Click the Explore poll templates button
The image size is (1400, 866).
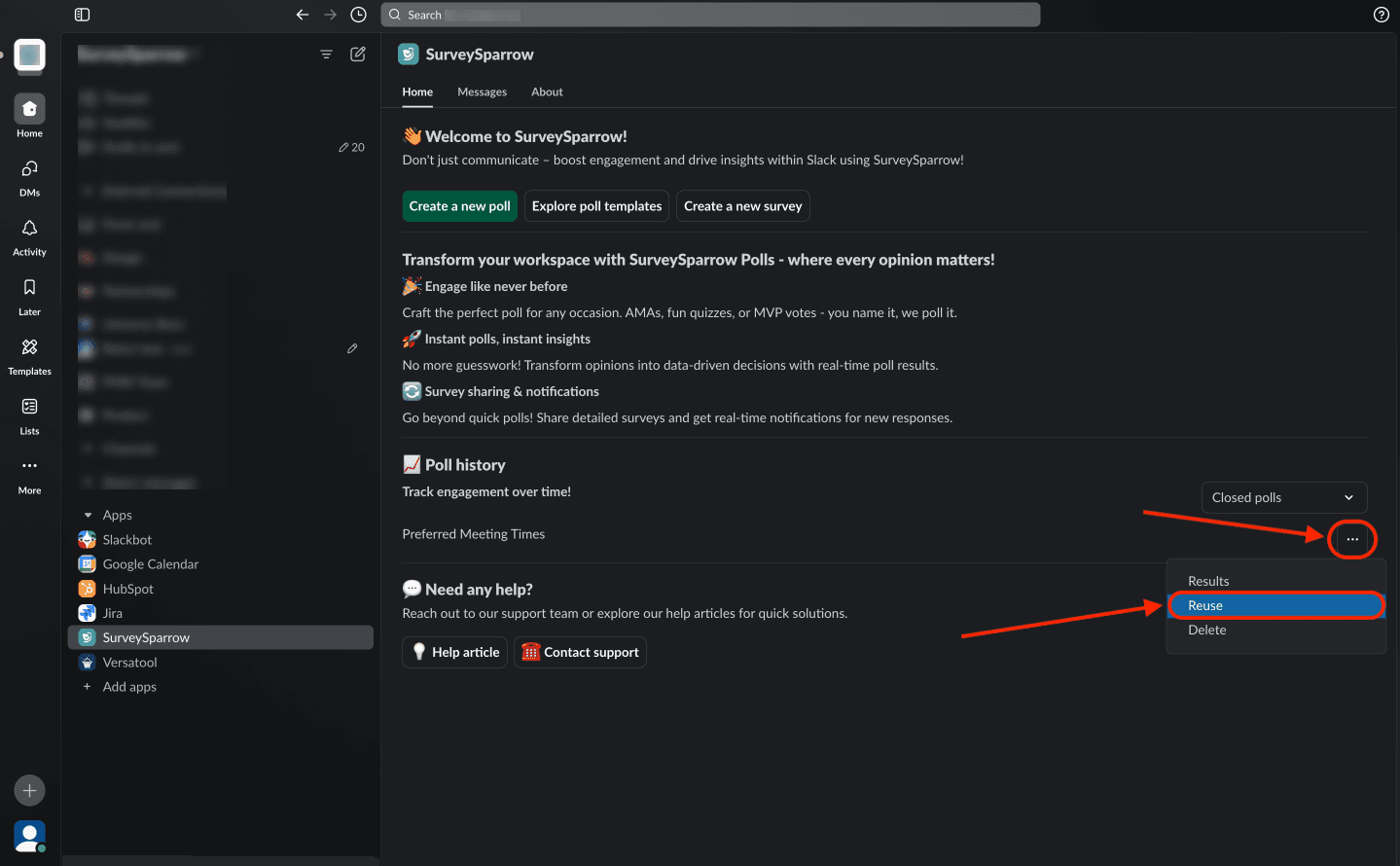click(x=596, y=206)
